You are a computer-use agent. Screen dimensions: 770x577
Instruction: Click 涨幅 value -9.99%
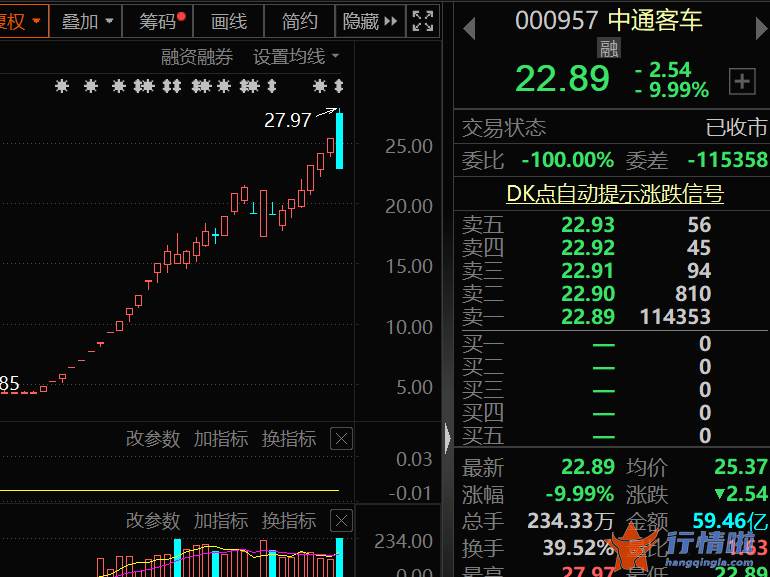click(x=580, y=494)
